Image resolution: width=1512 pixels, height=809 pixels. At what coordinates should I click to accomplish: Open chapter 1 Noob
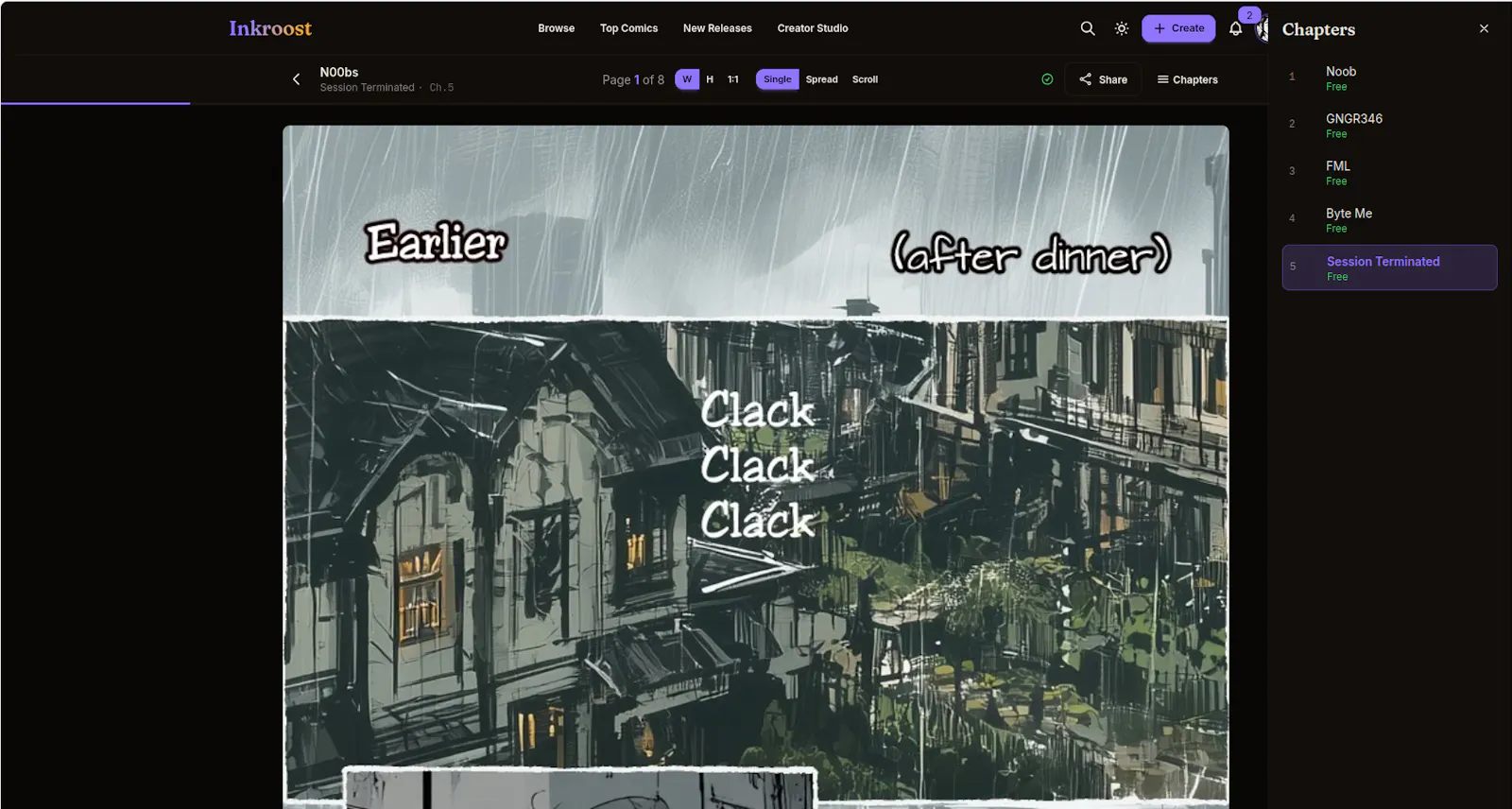(1389, 78)
